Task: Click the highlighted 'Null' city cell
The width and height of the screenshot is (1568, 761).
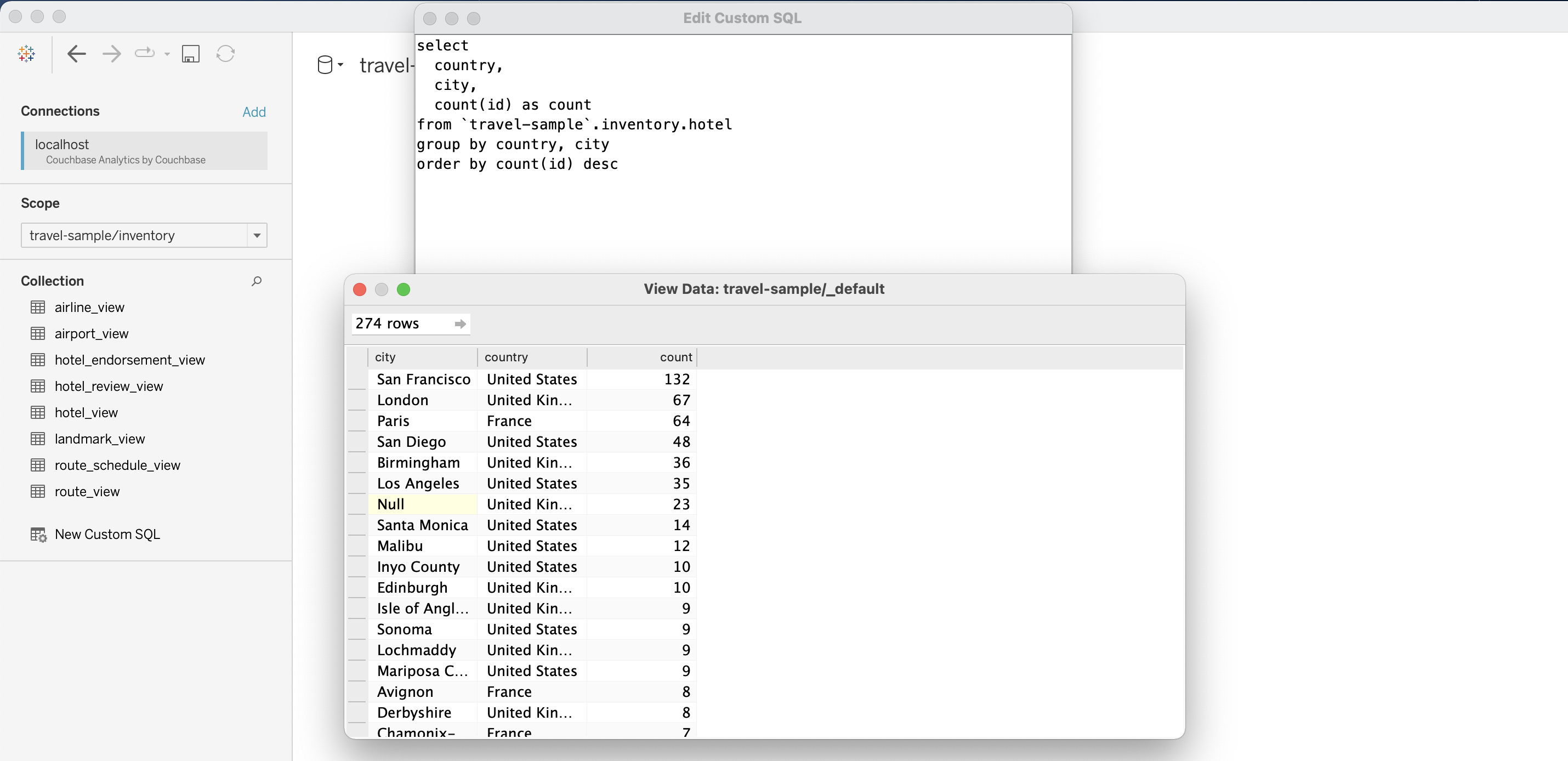Action: (423, 504)
